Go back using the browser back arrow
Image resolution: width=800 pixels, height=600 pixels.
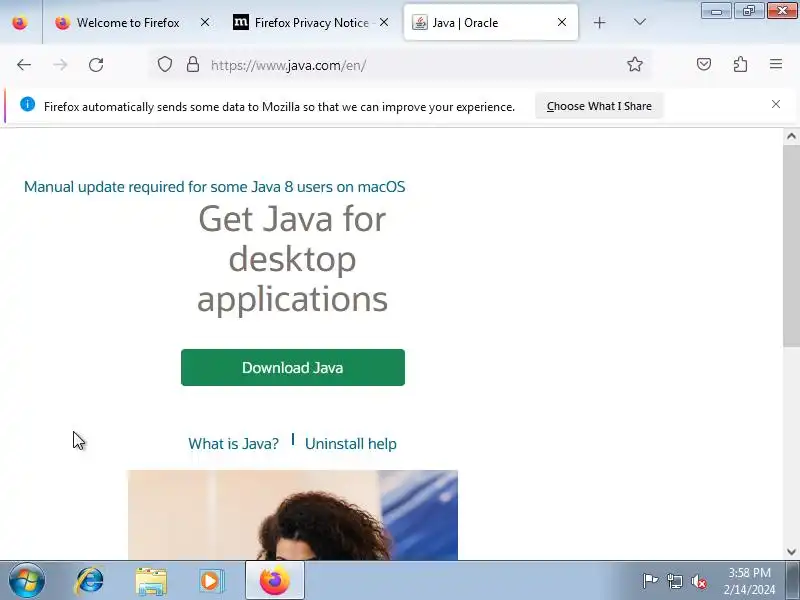24,65
